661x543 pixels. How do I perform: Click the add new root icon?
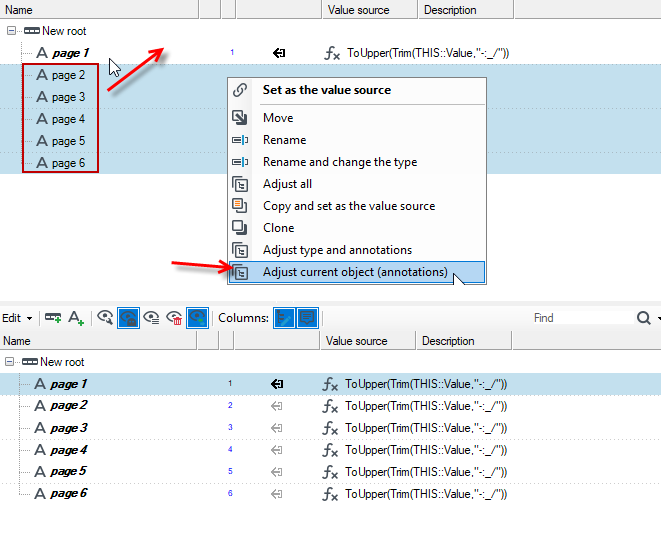pos(53,318)
